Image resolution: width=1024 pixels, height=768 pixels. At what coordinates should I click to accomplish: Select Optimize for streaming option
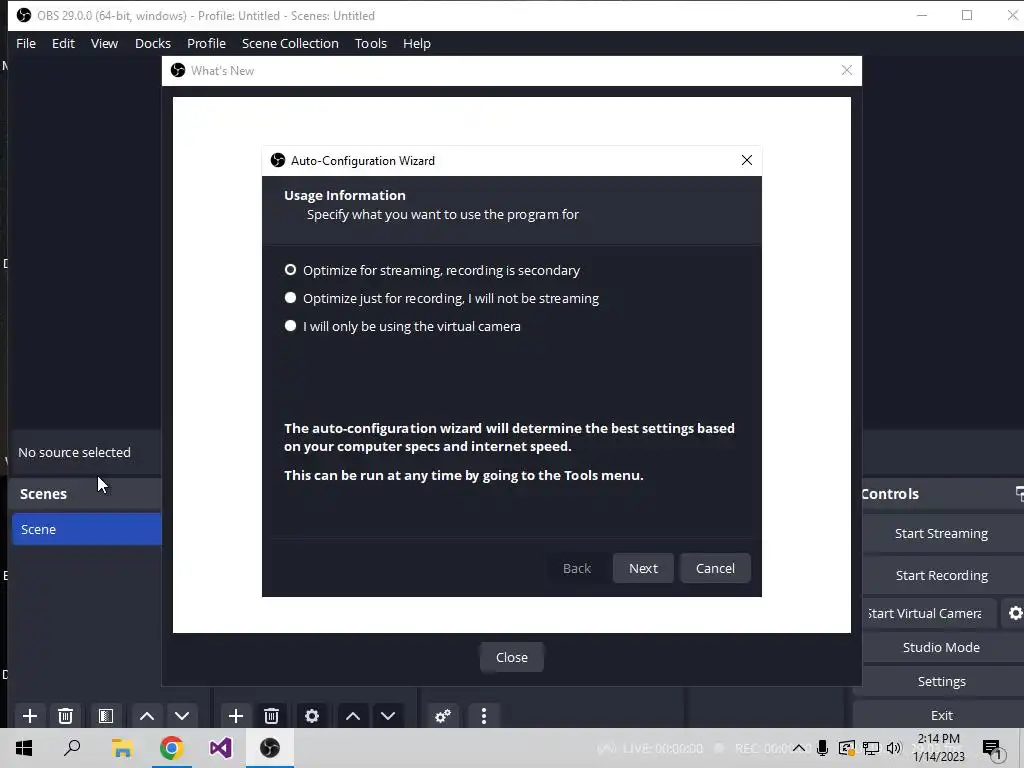click(x=432, y=270)
